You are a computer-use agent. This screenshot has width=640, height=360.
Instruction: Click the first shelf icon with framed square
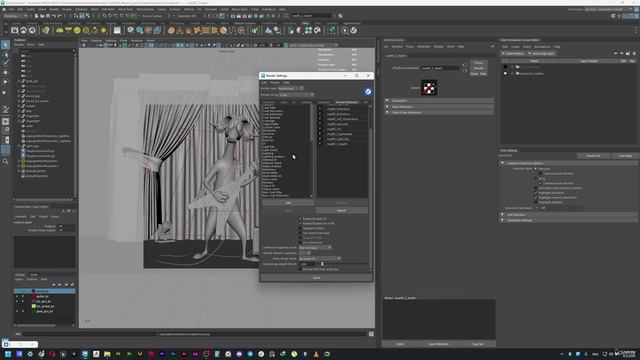pos(15,30)
